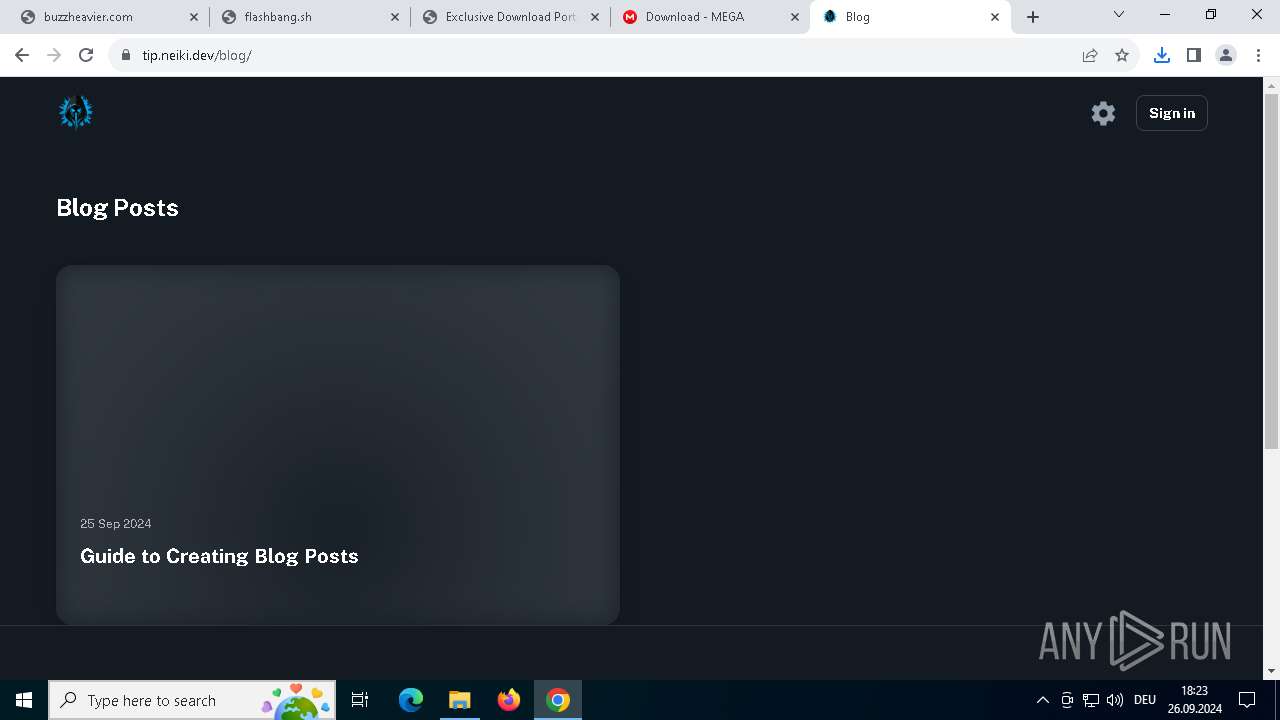Click the site logo in page header
This screenshot has width=1280, height=720.
[75, 113]
